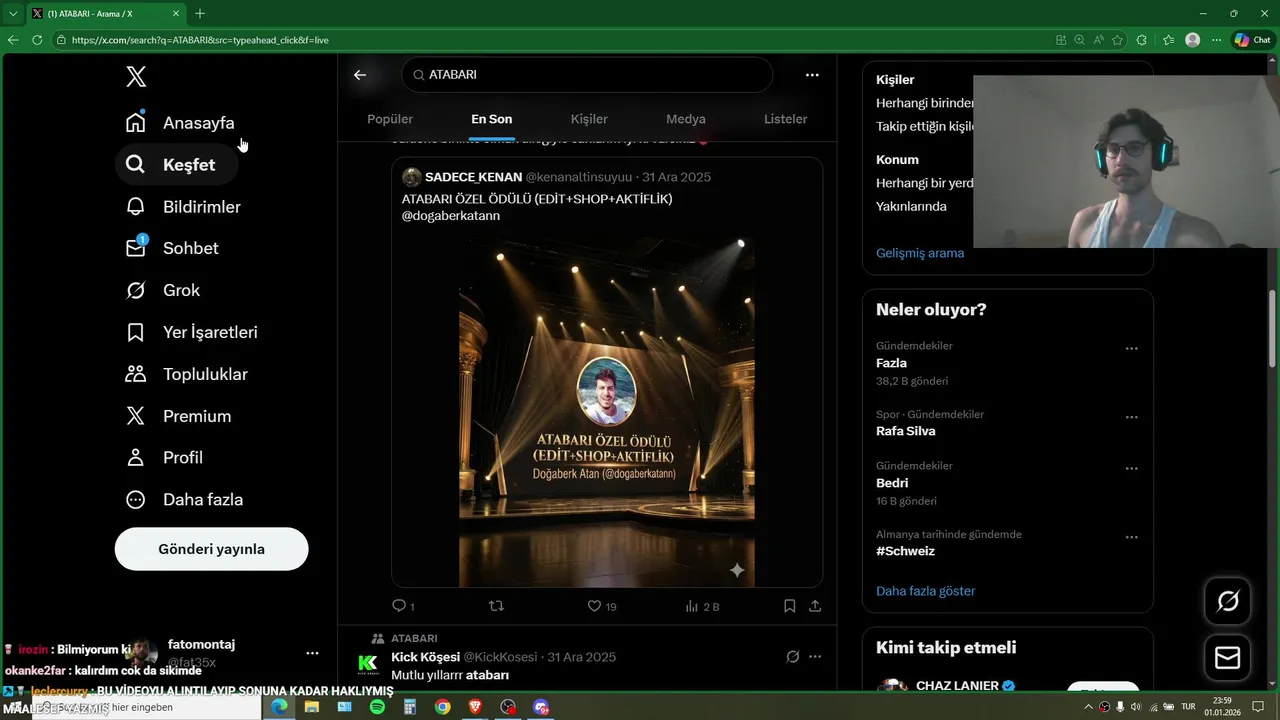Switch to Popüler tab
Viewport: 1280px width, 720px height.
[x=390, y=119]
